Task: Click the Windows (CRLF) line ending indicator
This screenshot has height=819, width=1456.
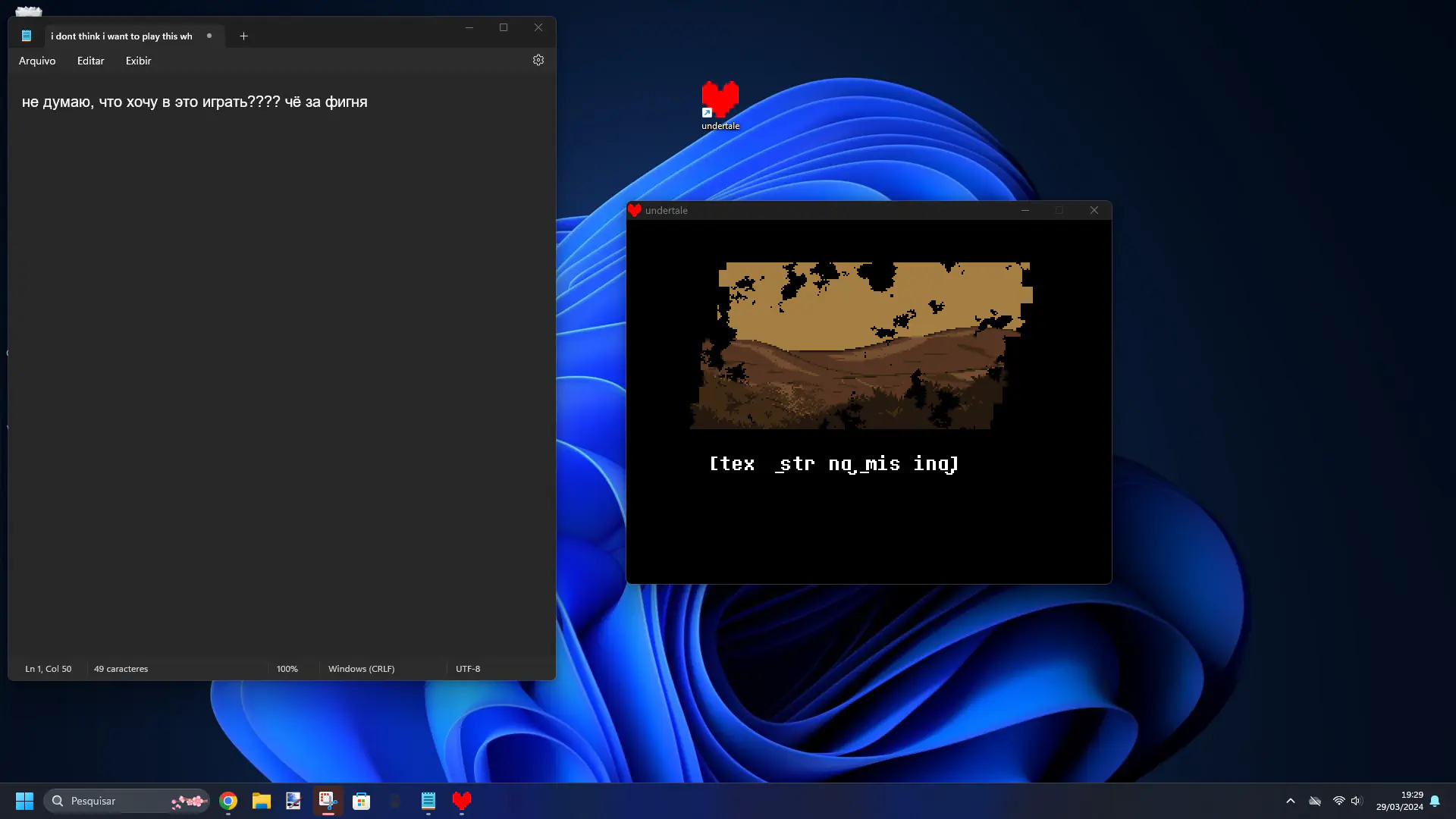Action: click(x=361, y=669)
